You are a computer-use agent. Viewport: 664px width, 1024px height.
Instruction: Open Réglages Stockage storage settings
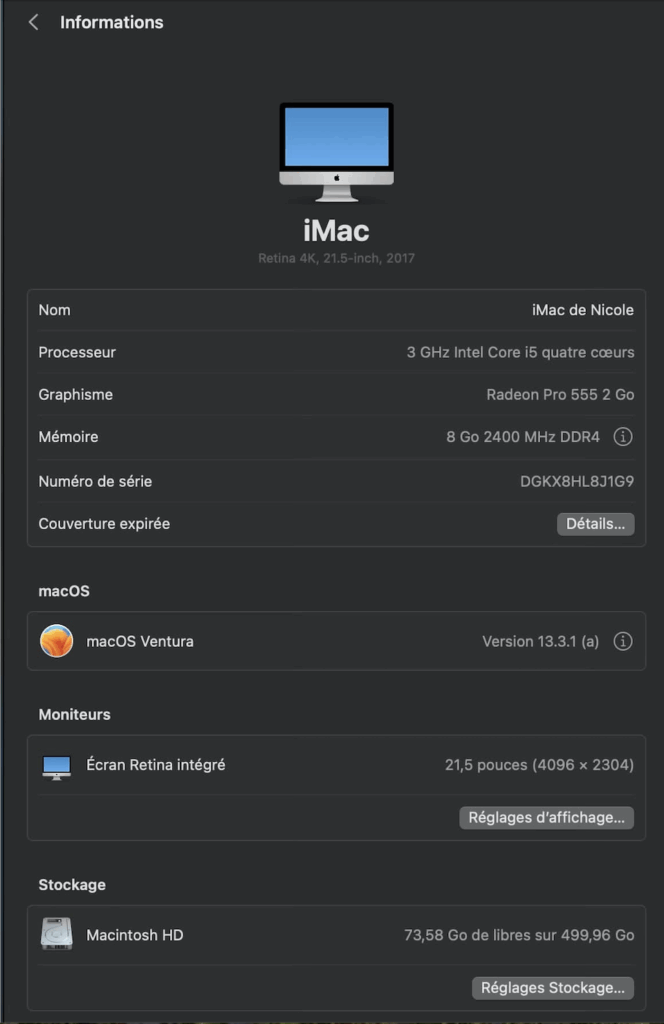coord(552,987)
